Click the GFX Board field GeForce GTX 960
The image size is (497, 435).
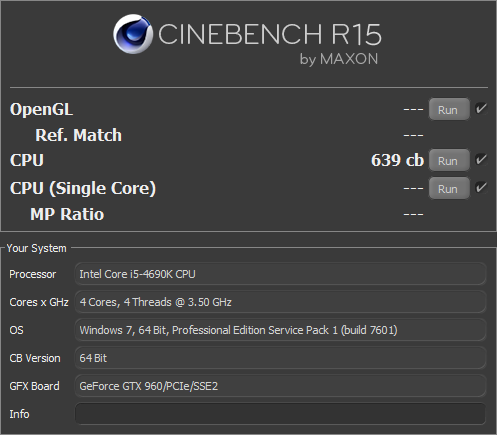(x=280, y=386)
